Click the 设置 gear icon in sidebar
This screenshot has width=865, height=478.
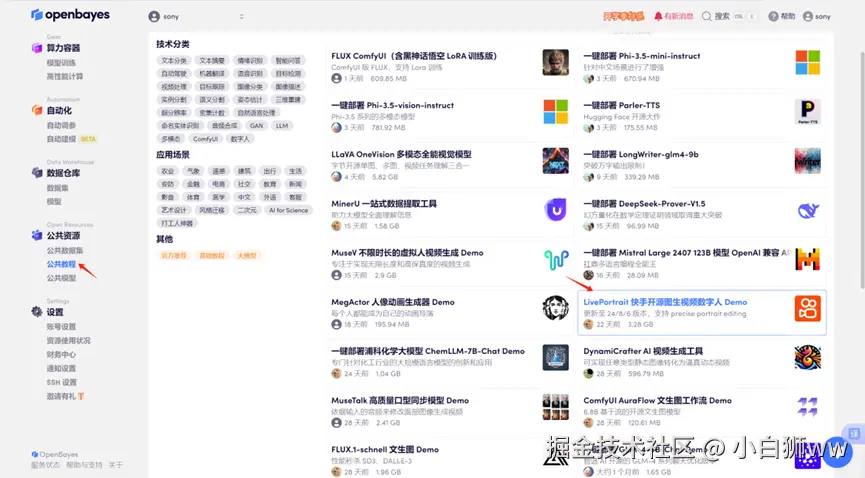coord(36,312)
